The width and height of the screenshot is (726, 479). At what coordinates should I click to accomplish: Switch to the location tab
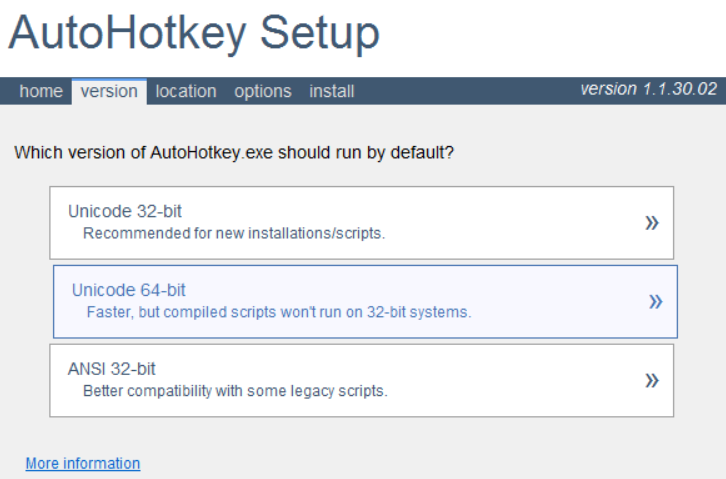point(186,91)
